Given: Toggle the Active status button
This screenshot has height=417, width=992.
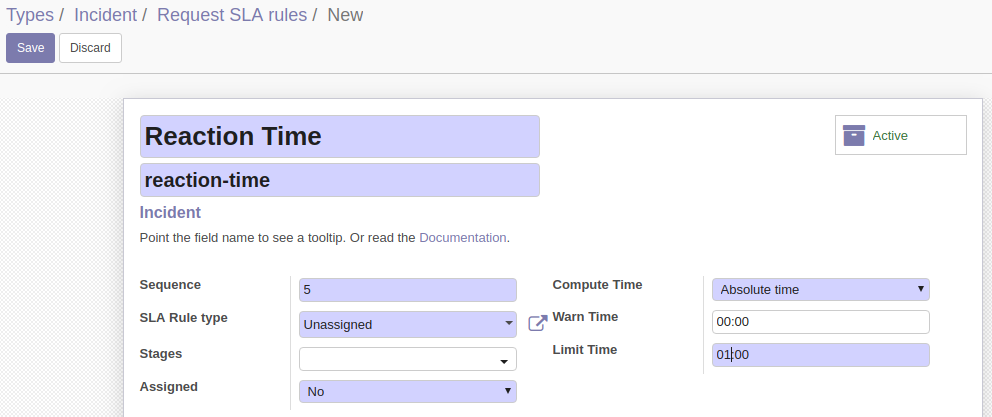Looking at the screenshot, I should point(901,135).
